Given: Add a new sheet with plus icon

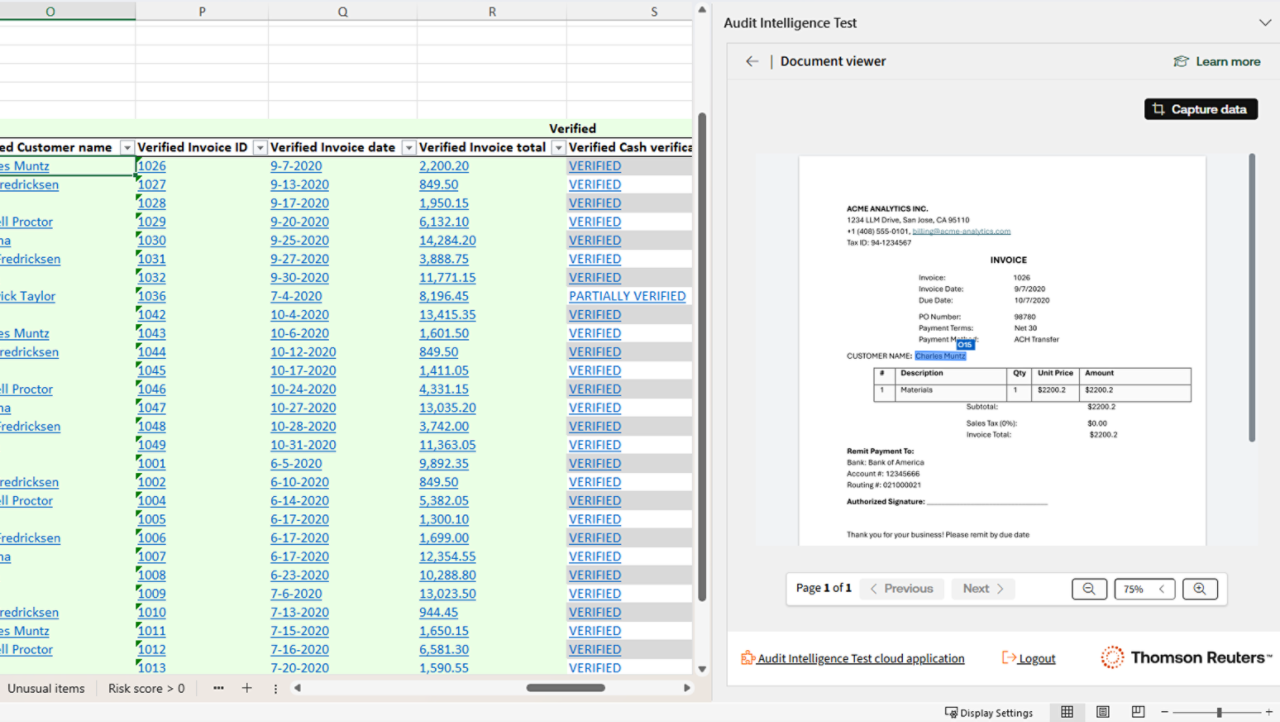Looking at the screenshot, I should [247, 688].
